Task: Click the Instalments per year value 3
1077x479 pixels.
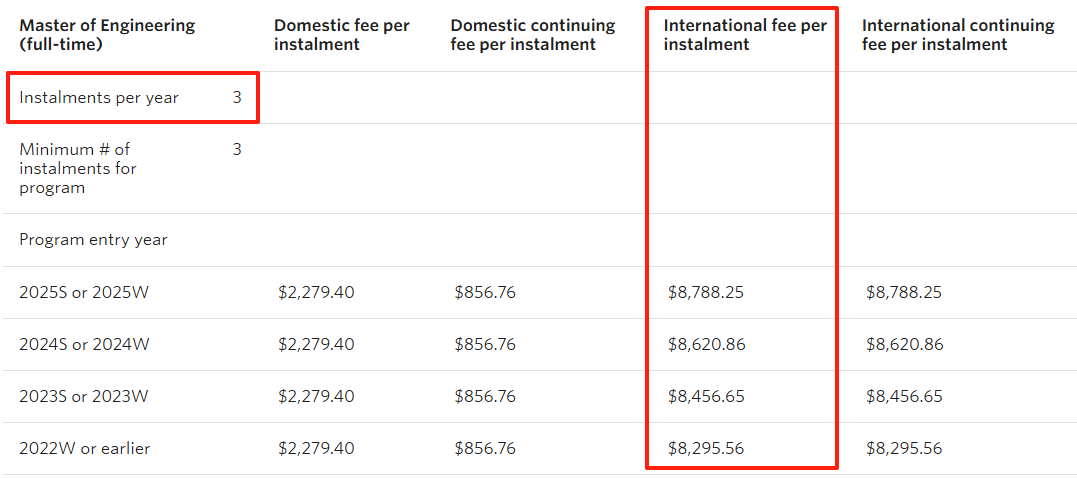Action: 237,98
